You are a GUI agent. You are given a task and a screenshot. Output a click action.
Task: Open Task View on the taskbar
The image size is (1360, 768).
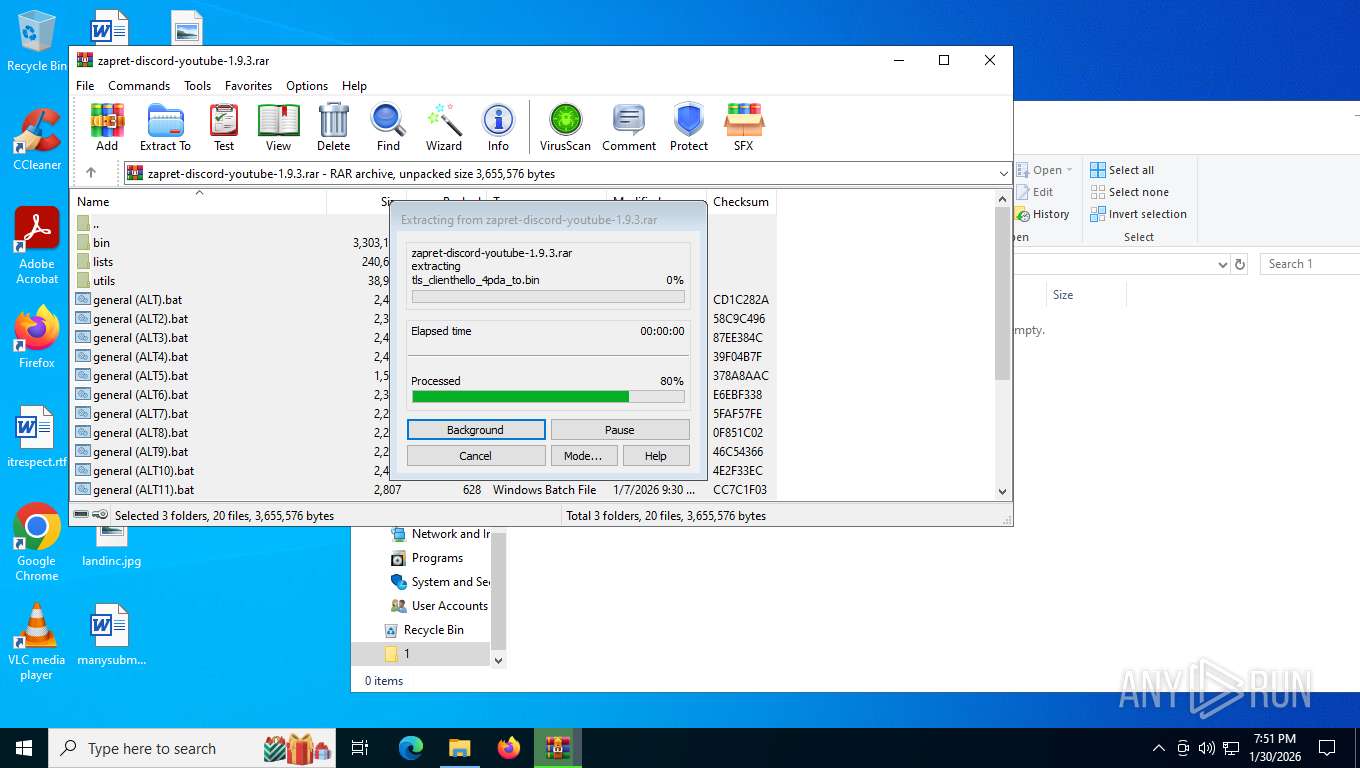(x=360, y=747)
